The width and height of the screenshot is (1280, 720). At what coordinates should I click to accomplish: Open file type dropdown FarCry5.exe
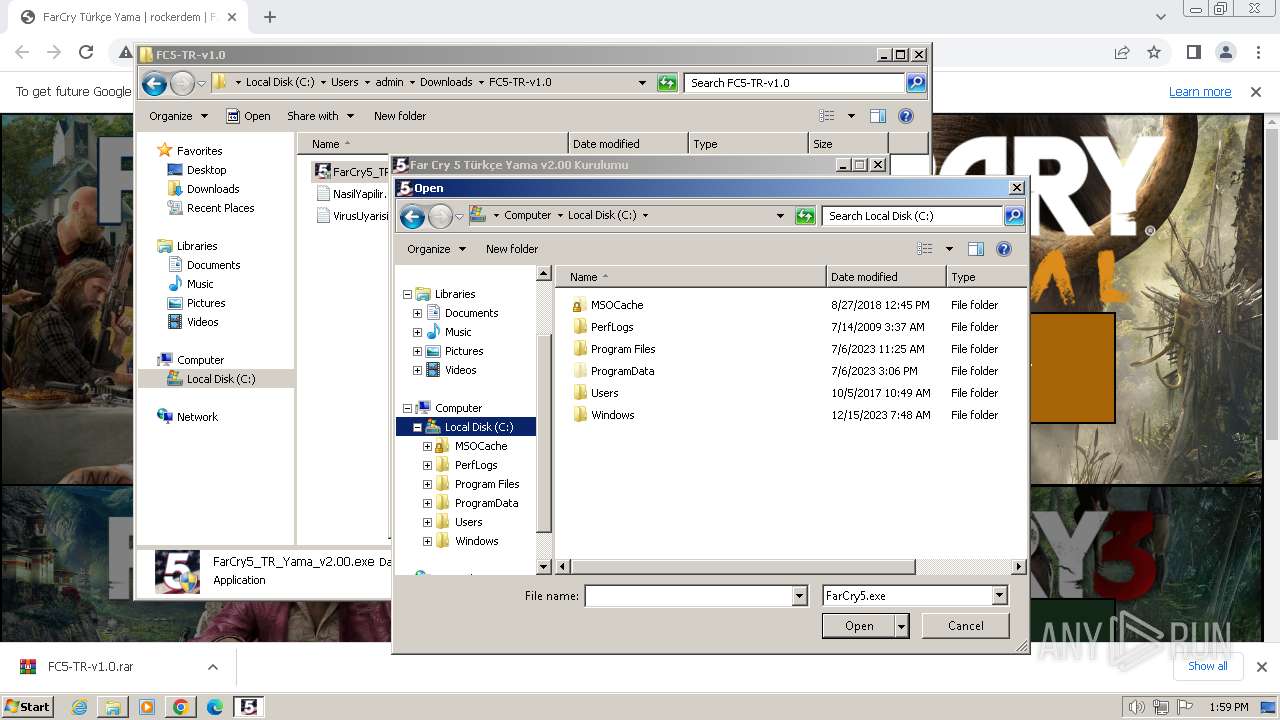tap(999, 596)
